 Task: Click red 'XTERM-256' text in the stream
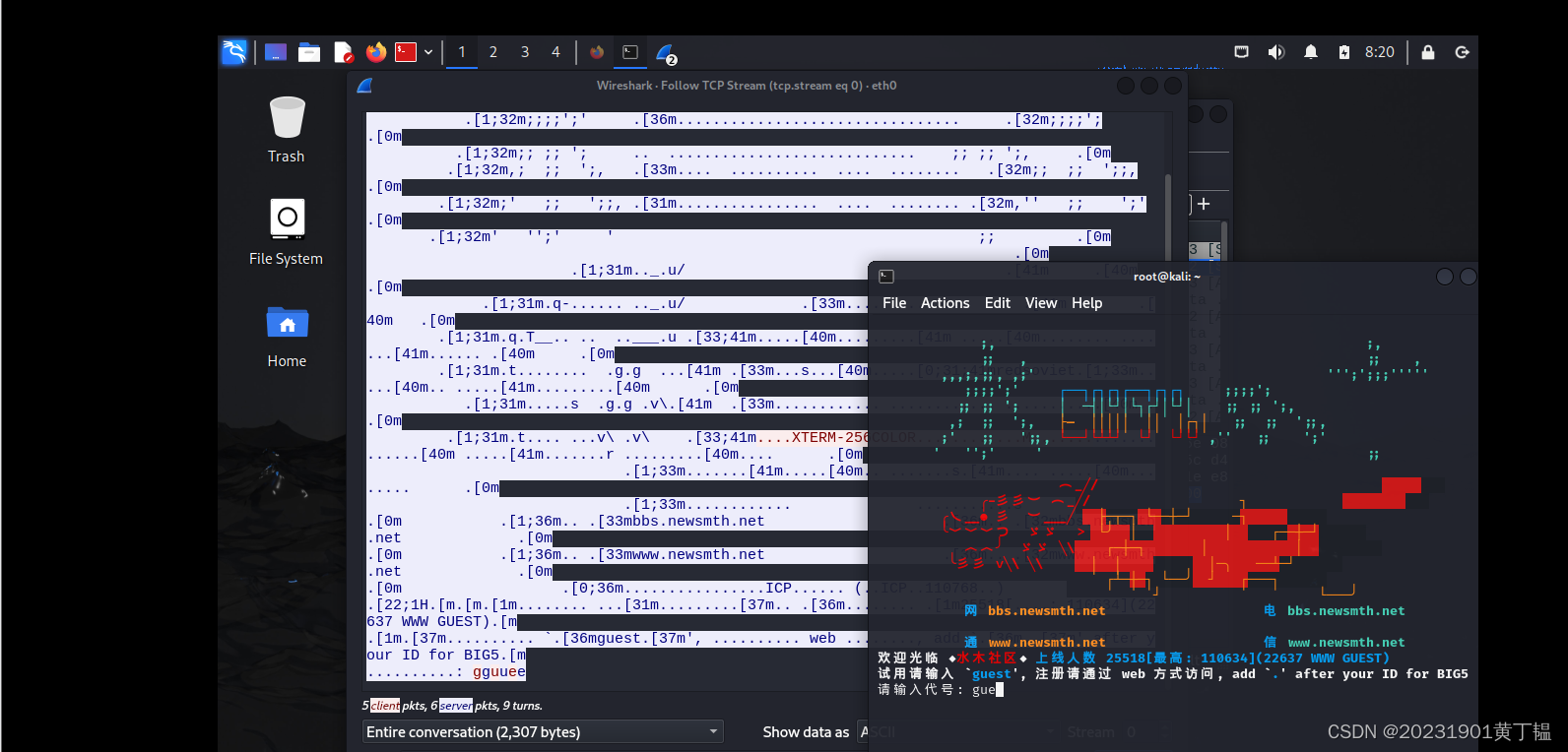[829, 437]
